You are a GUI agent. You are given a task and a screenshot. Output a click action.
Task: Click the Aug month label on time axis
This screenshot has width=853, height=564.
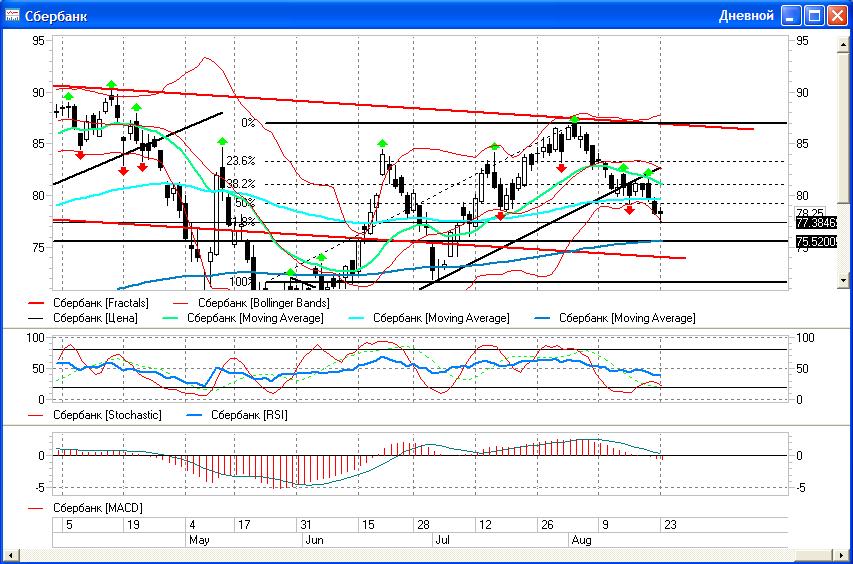[x=582, y=540]
